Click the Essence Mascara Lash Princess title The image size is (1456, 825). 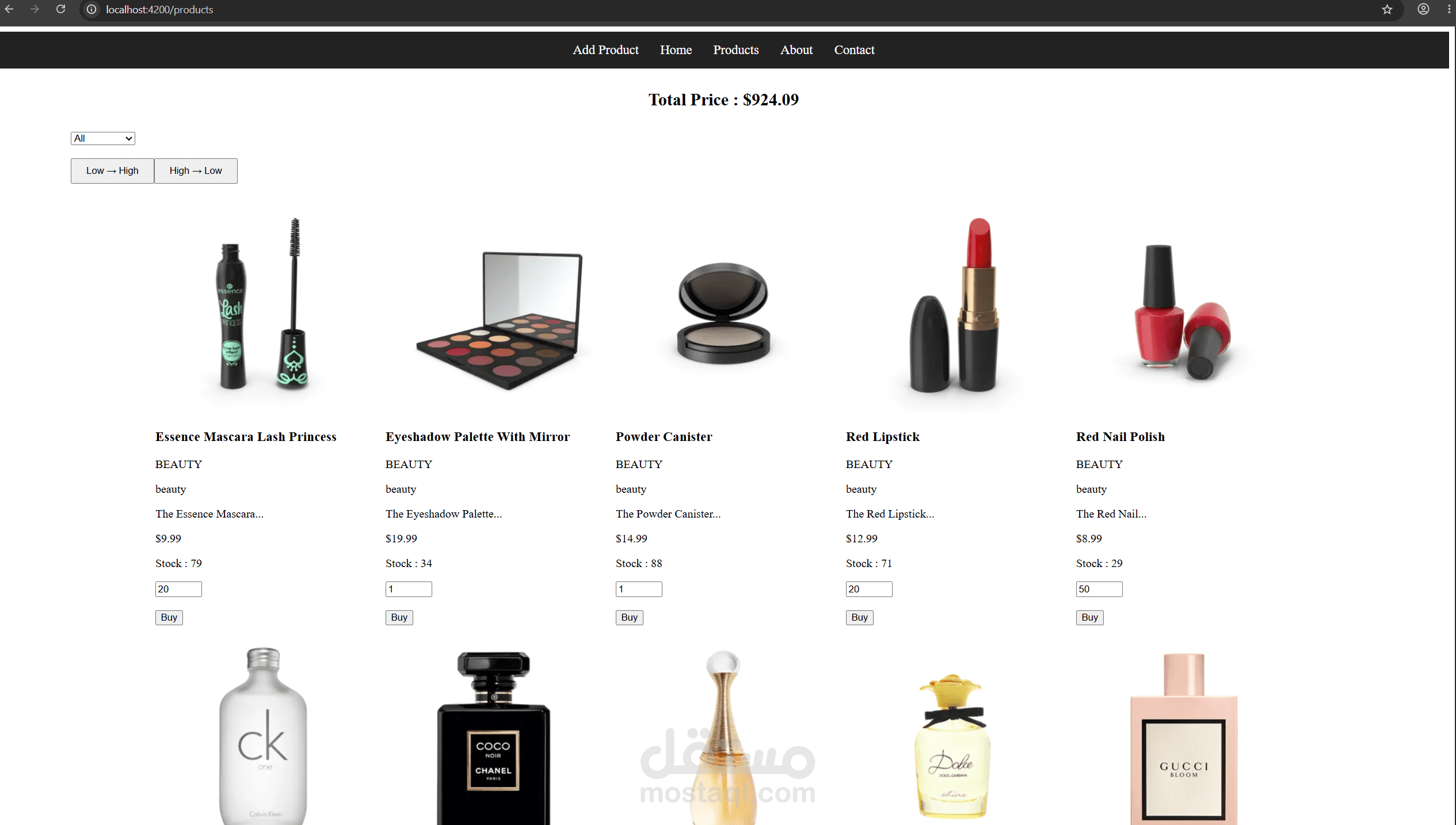246,437
